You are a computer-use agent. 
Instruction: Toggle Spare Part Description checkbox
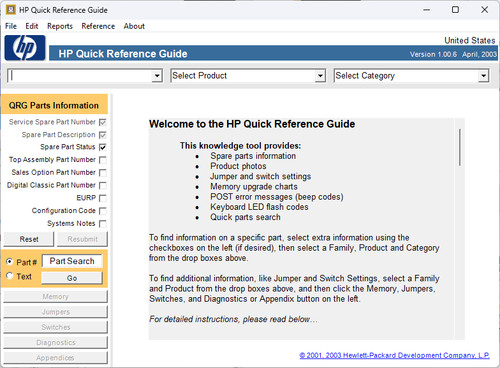103,135
